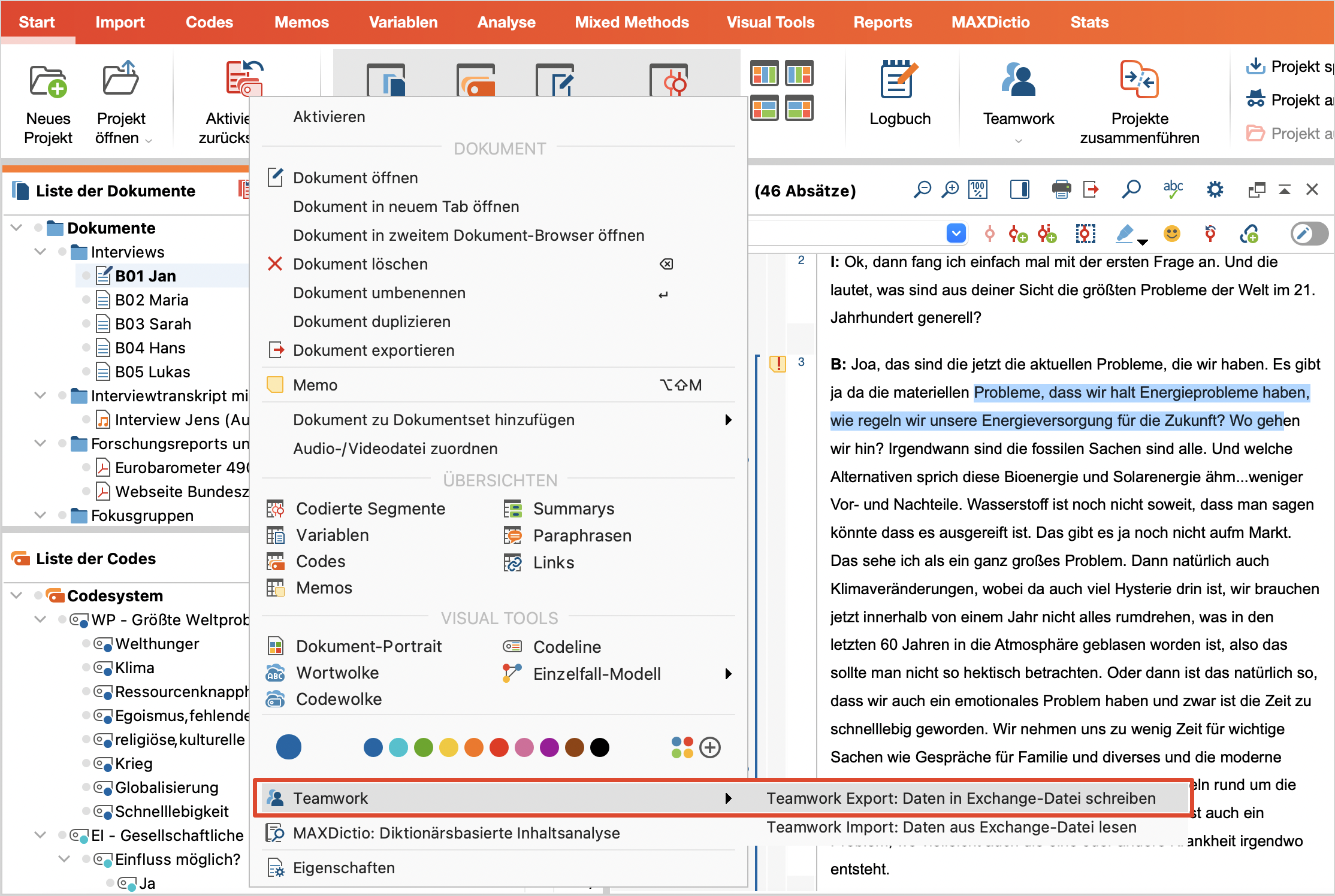Toggle the sidebar view in document browser
This screenshot has height=896, width=1335.
coord(1020,189)
